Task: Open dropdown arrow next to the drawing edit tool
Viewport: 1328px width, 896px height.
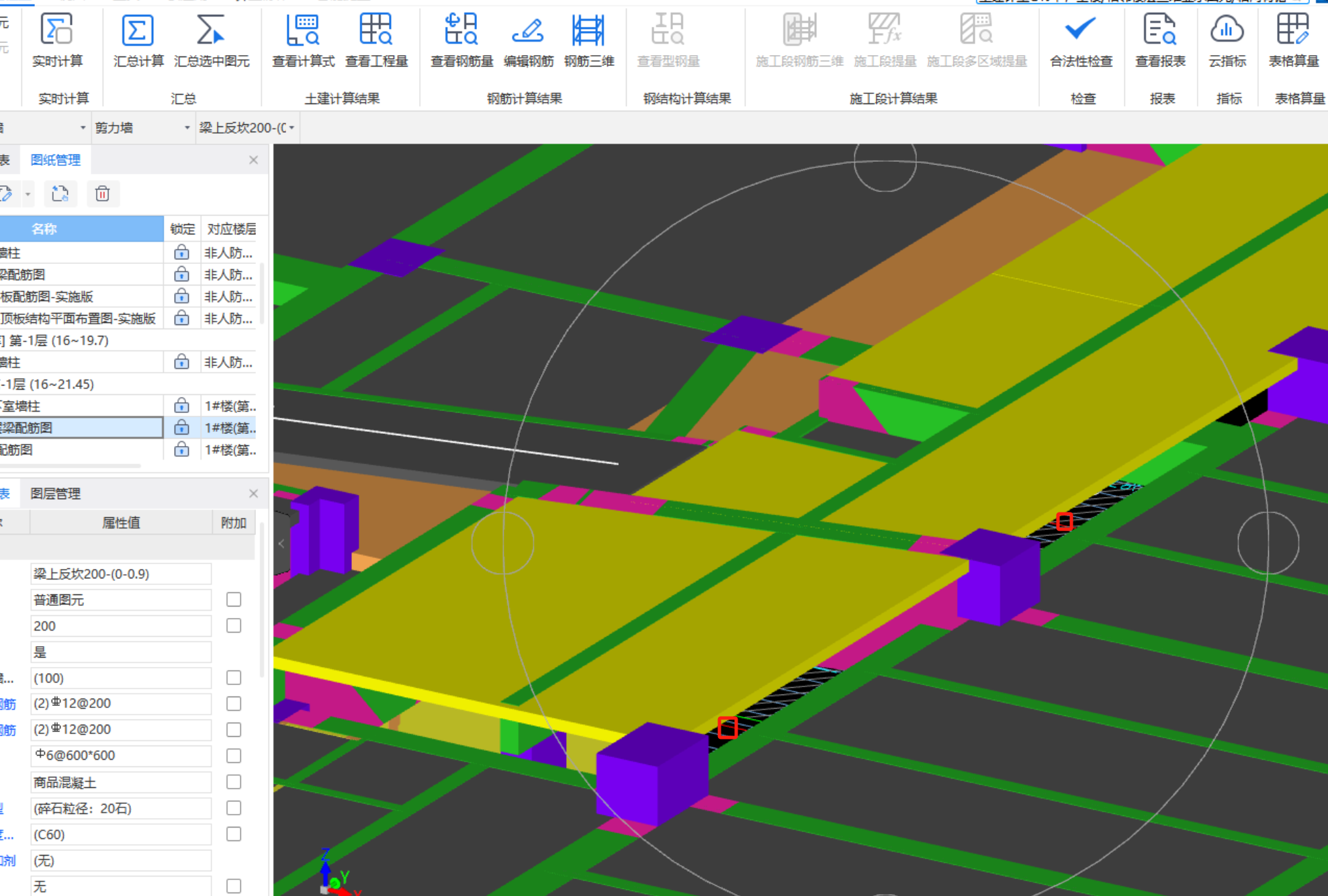Action: 28,194
